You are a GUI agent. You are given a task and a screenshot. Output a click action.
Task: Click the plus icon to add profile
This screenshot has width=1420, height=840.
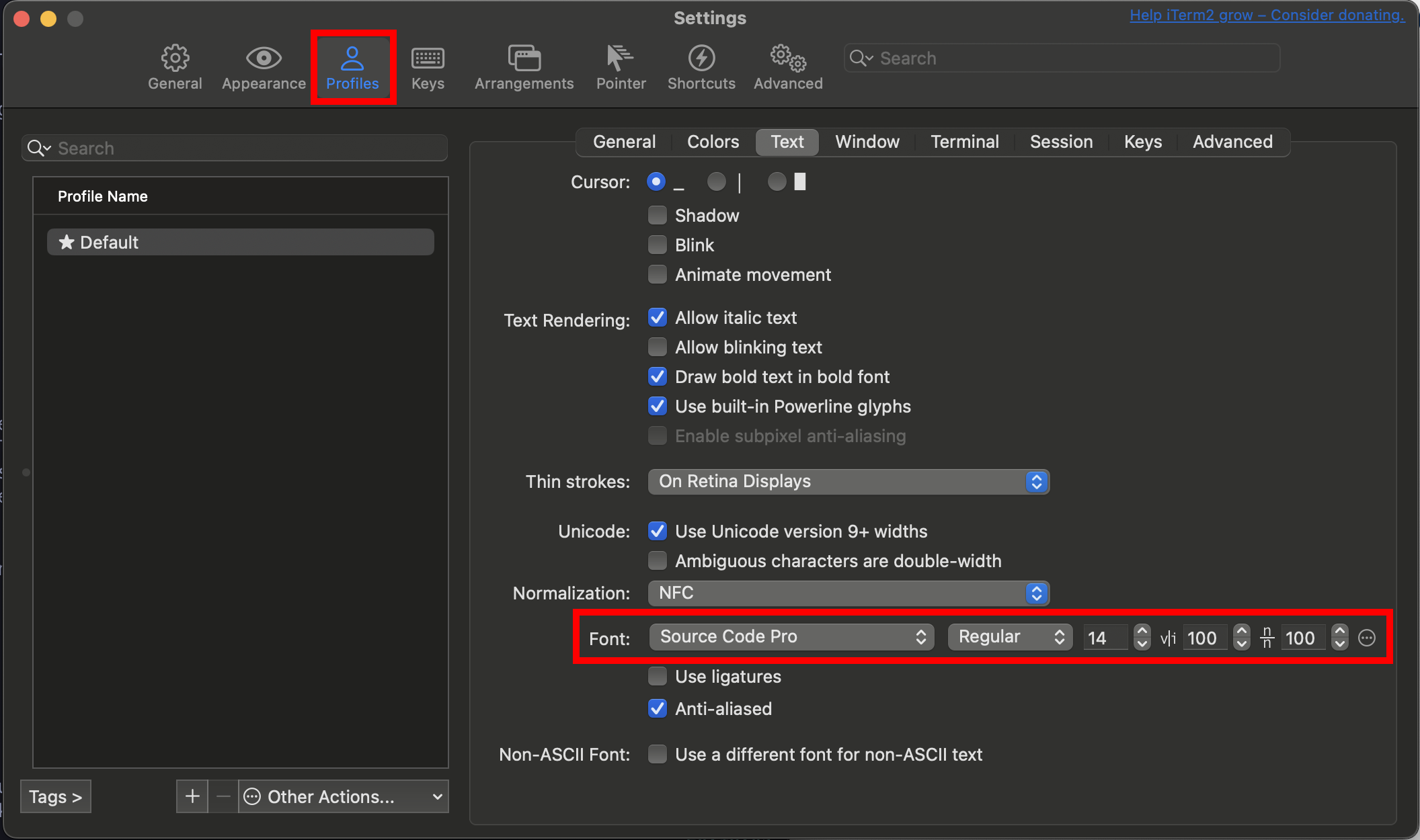[192, 796]
